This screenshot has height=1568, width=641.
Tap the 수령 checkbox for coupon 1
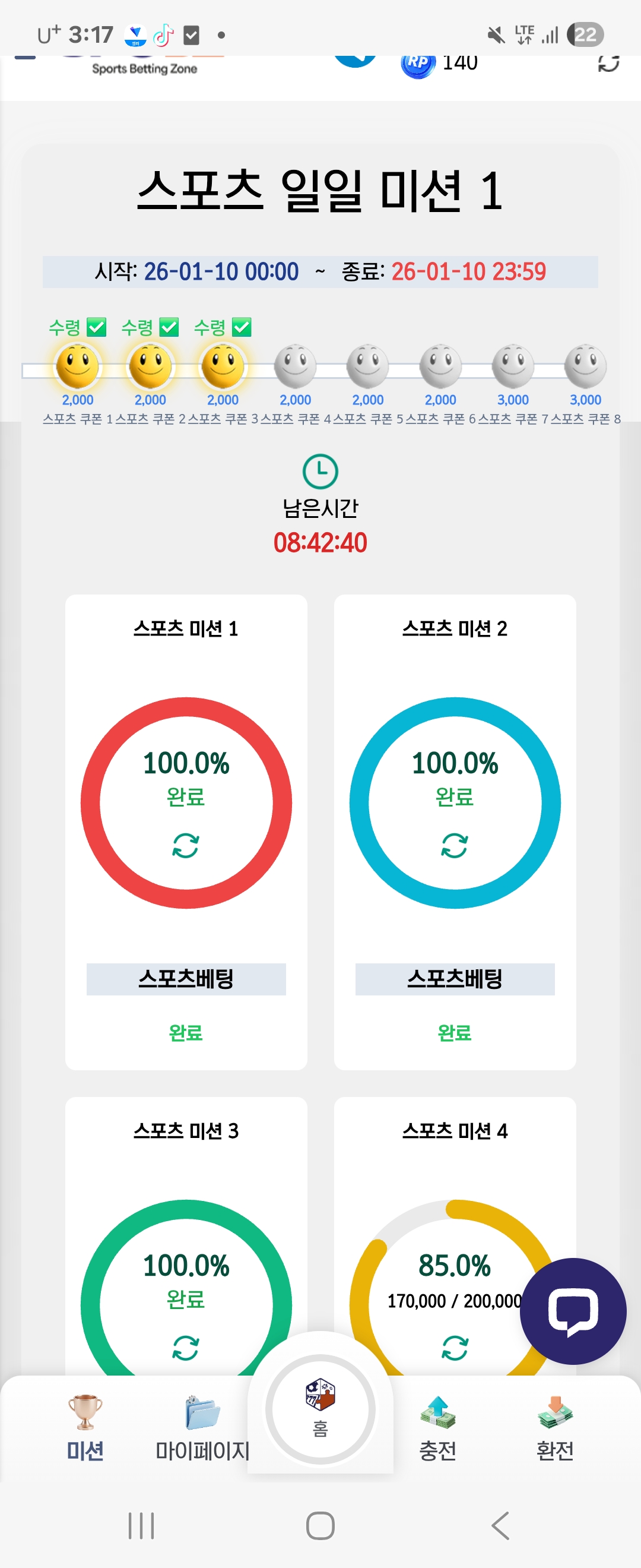click(97, 327)
